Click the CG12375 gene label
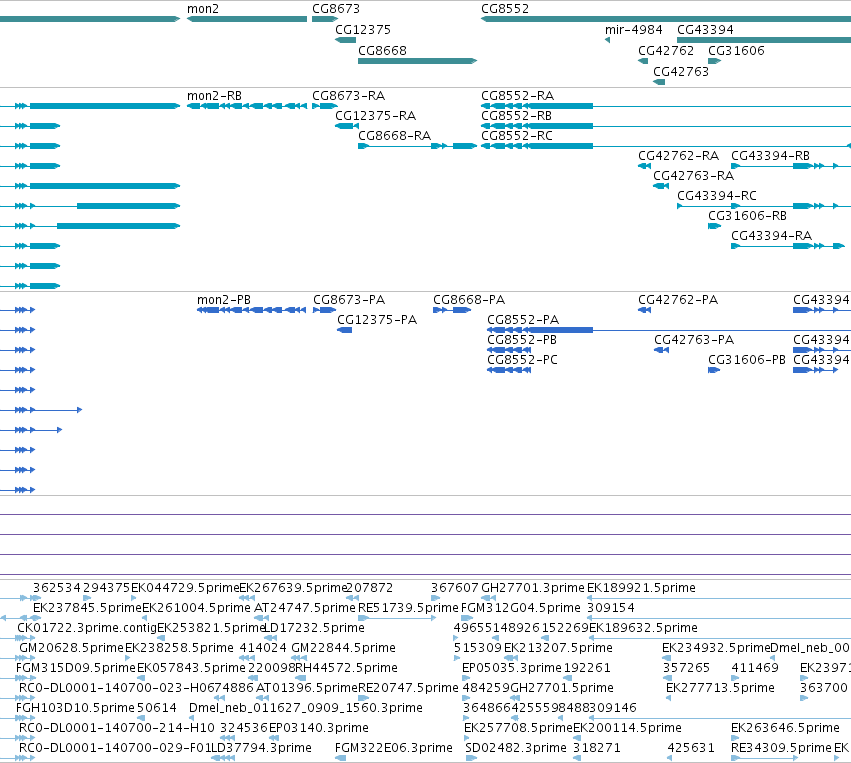The image size is (851, 763). tap(363, 29)
